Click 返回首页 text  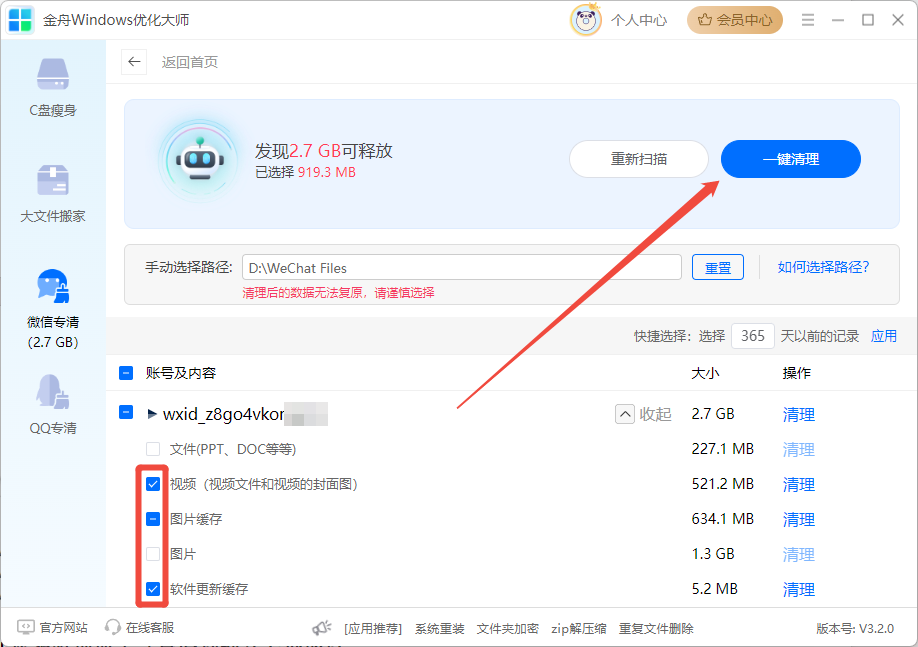click(190, 62)
